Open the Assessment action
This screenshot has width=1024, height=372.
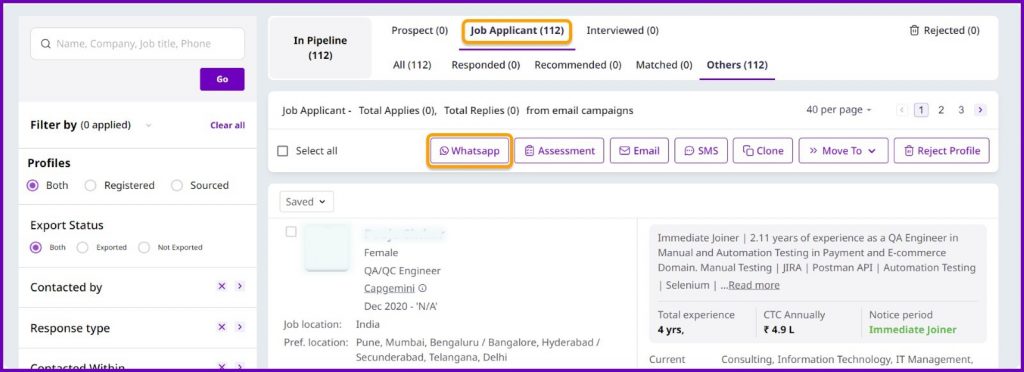click(x=559, y=151)
